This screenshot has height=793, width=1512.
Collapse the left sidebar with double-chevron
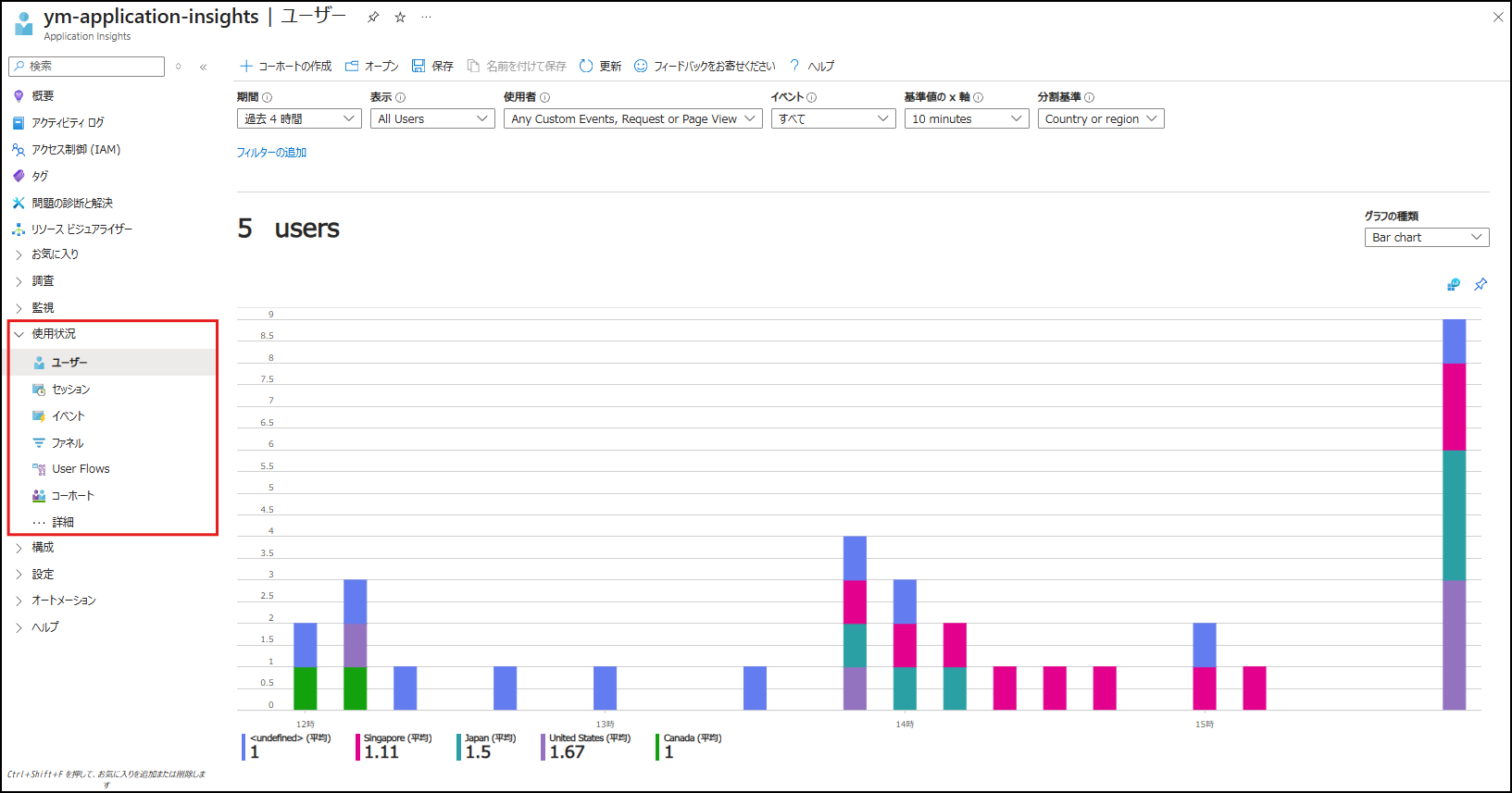(203, 67)
